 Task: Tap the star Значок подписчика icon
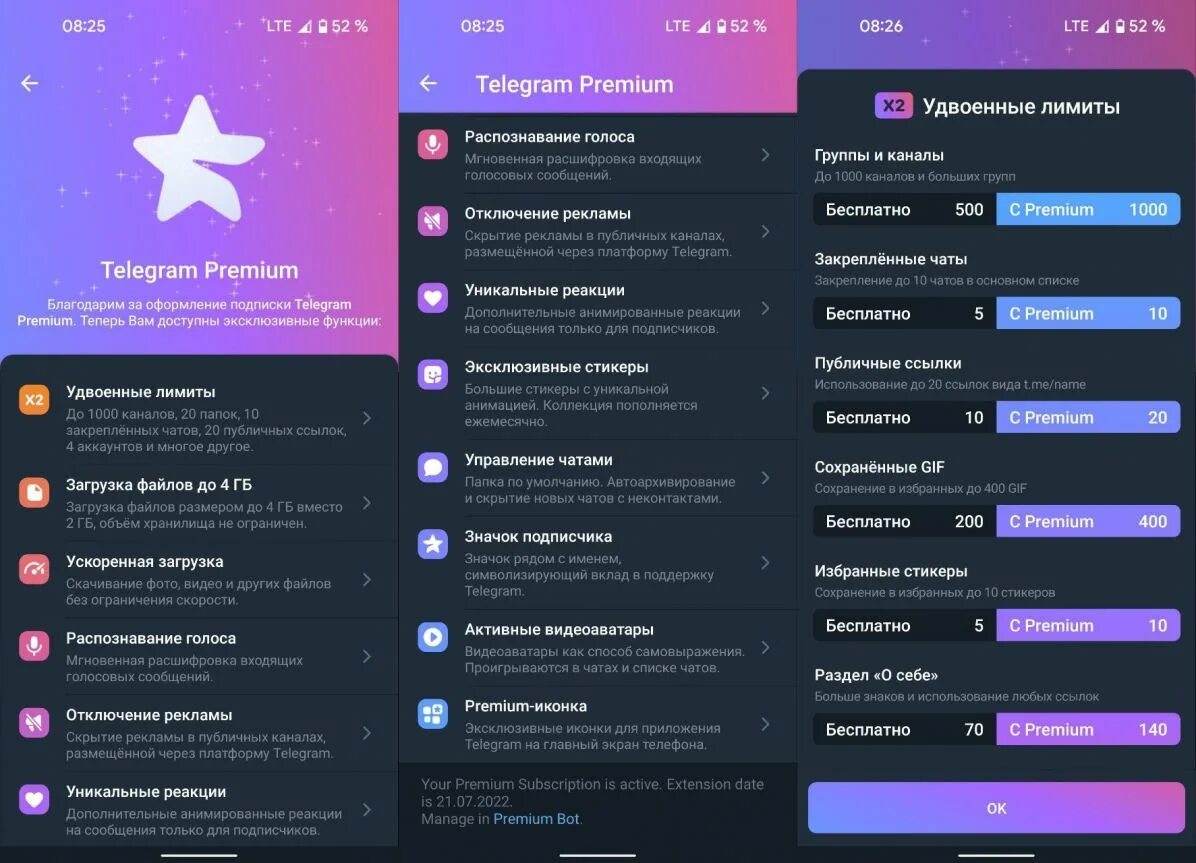(432, 544)
